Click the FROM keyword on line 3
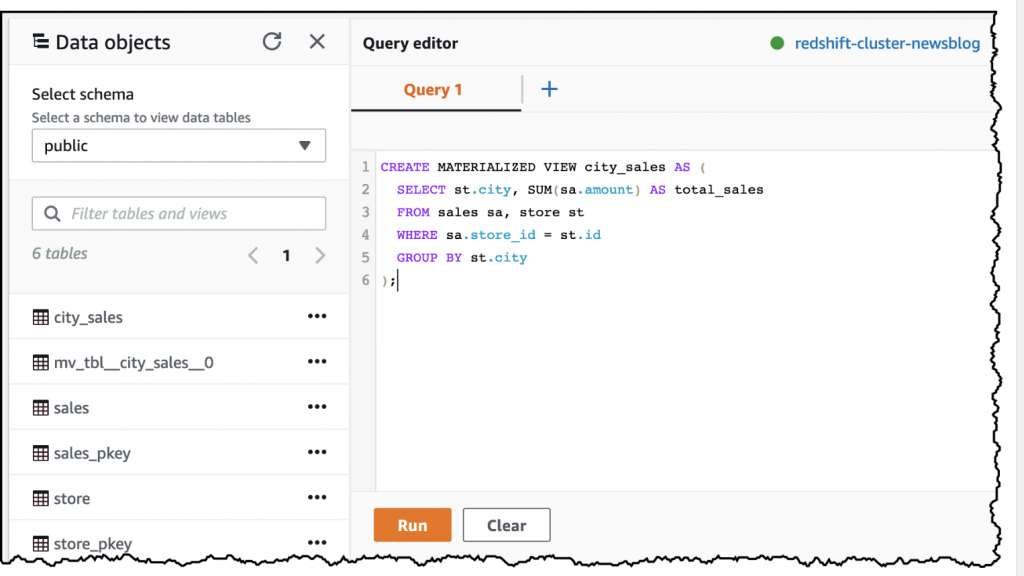The height and width of the screenshot is (576, 1024). 413,212
